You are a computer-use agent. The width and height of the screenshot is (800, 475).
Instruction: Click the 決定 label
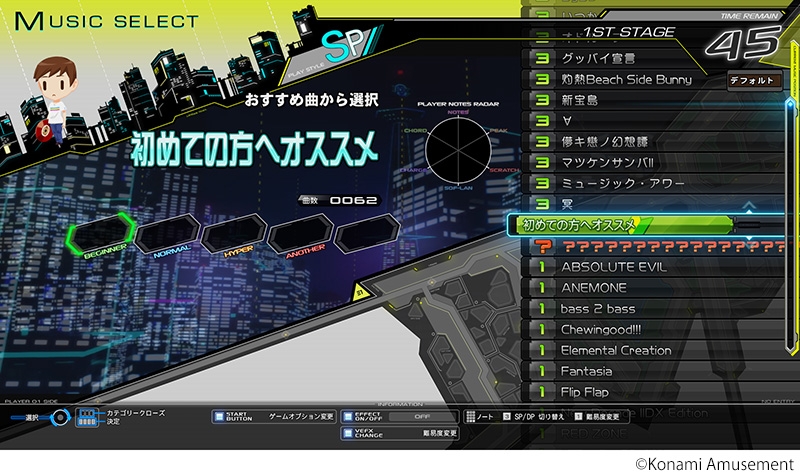pos(113,421)
